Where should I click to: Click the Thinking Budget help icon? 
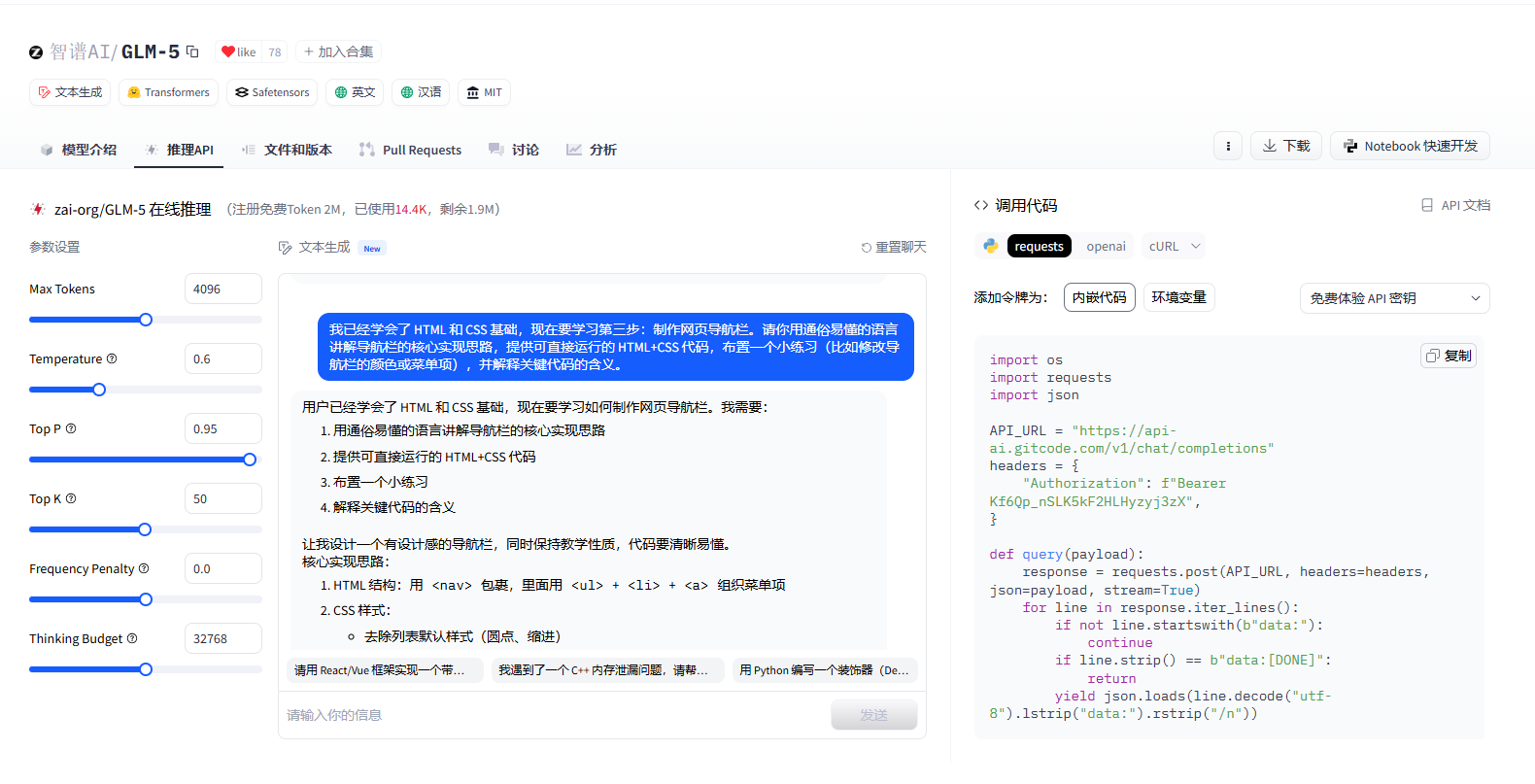pos(132,638)
